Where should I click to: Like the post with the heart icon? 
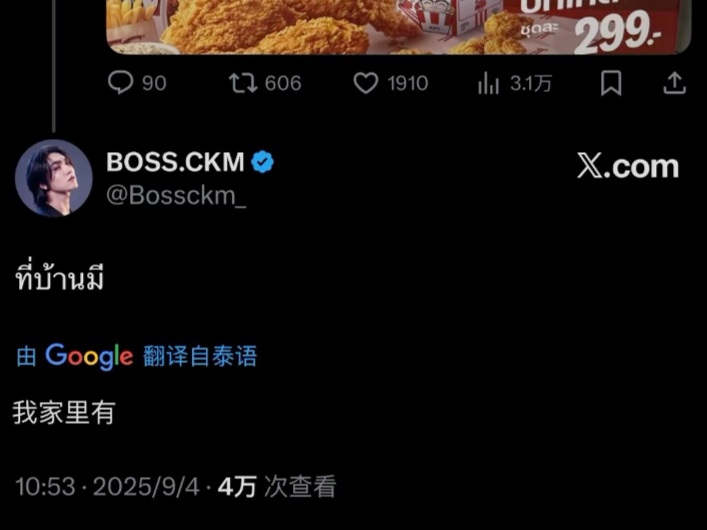(x=366, y=83)
